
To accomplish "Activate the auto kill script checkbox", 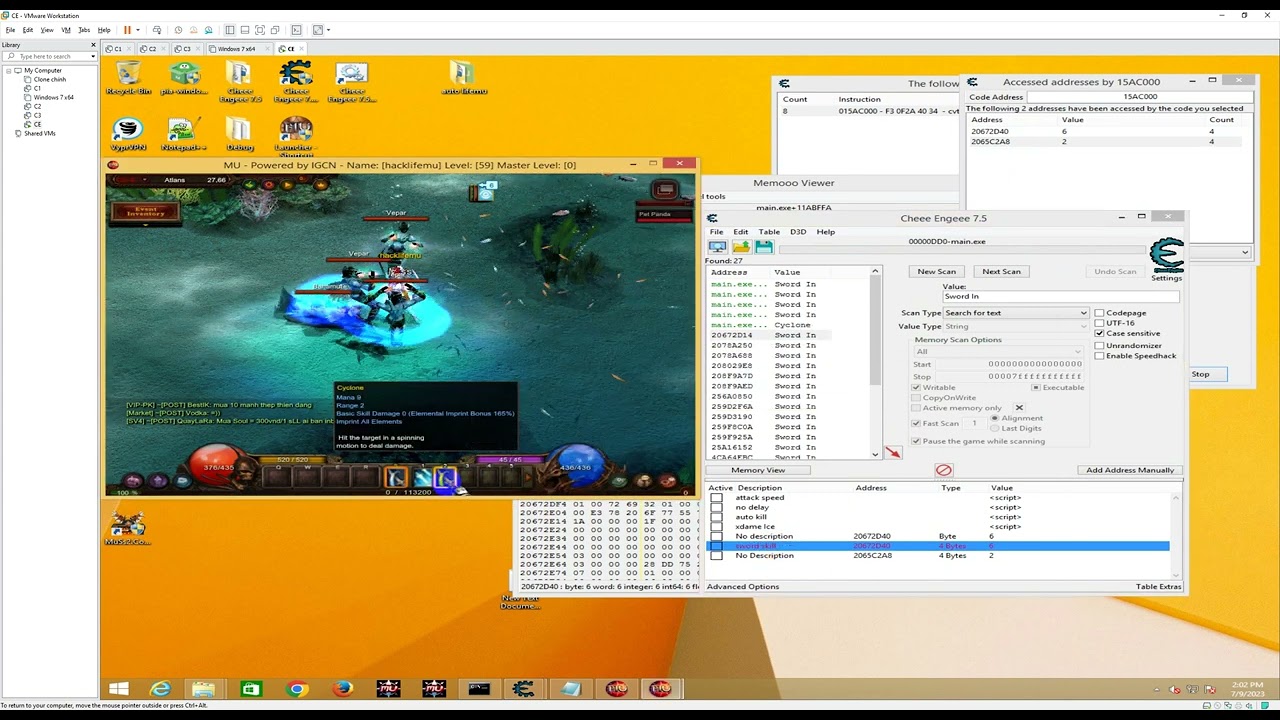I will pos(716,517).
